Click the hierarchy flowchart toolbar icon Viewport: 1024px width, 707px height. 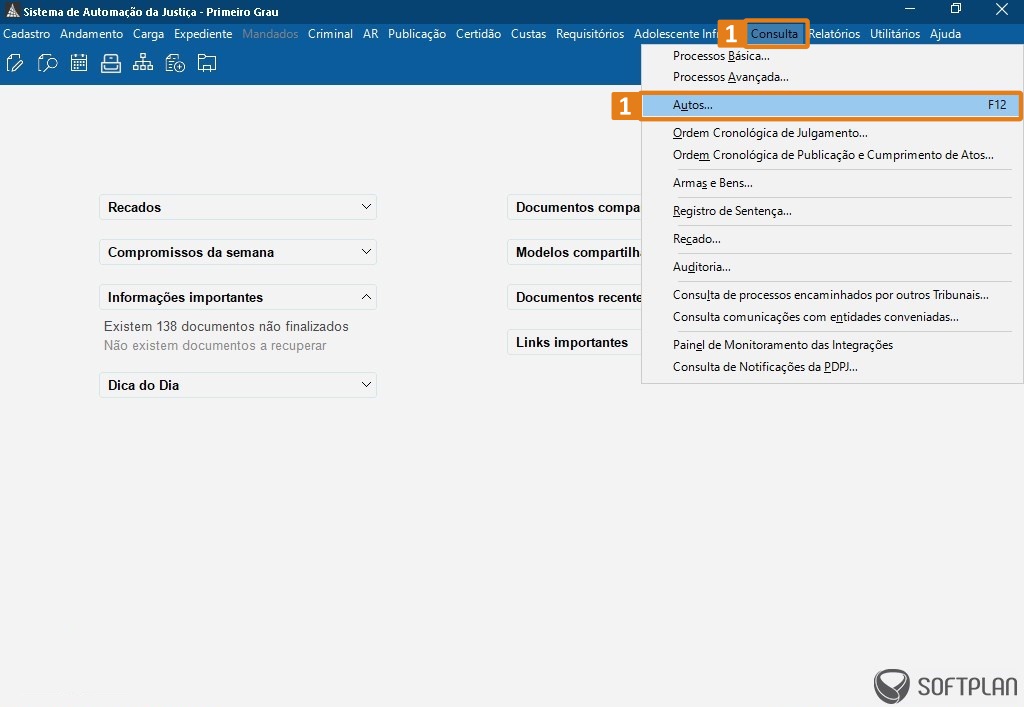143,63
